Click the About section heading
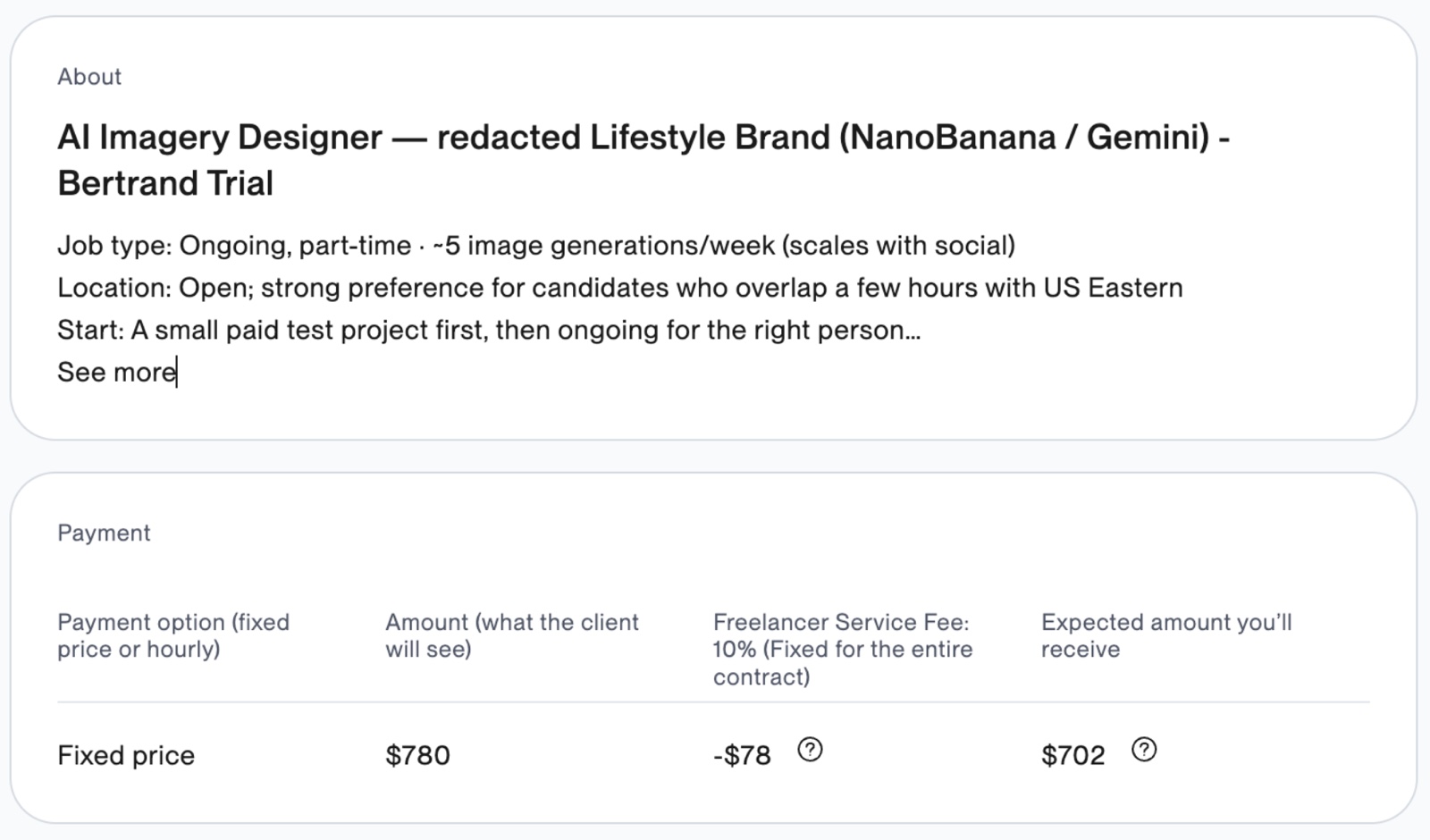Screen dimensions: 1430x840 point(89,77)
